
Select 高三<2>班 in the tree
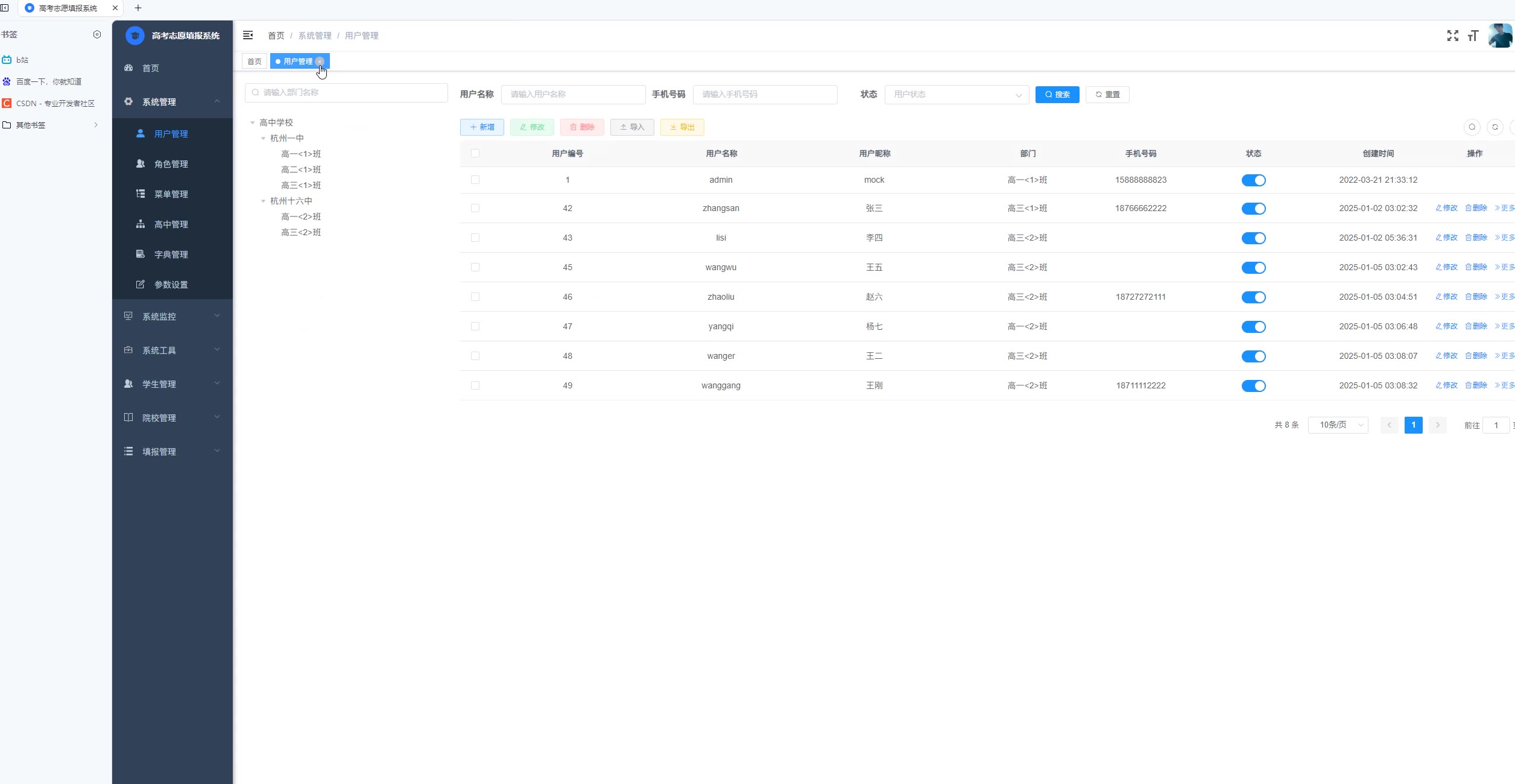point(301,232)
